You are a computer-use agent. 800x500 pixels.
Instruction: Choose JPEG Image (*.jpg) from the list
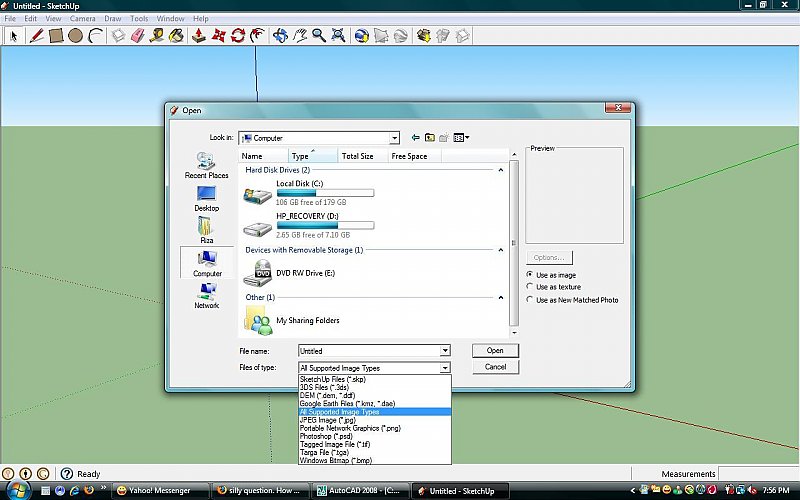(328, 419)
